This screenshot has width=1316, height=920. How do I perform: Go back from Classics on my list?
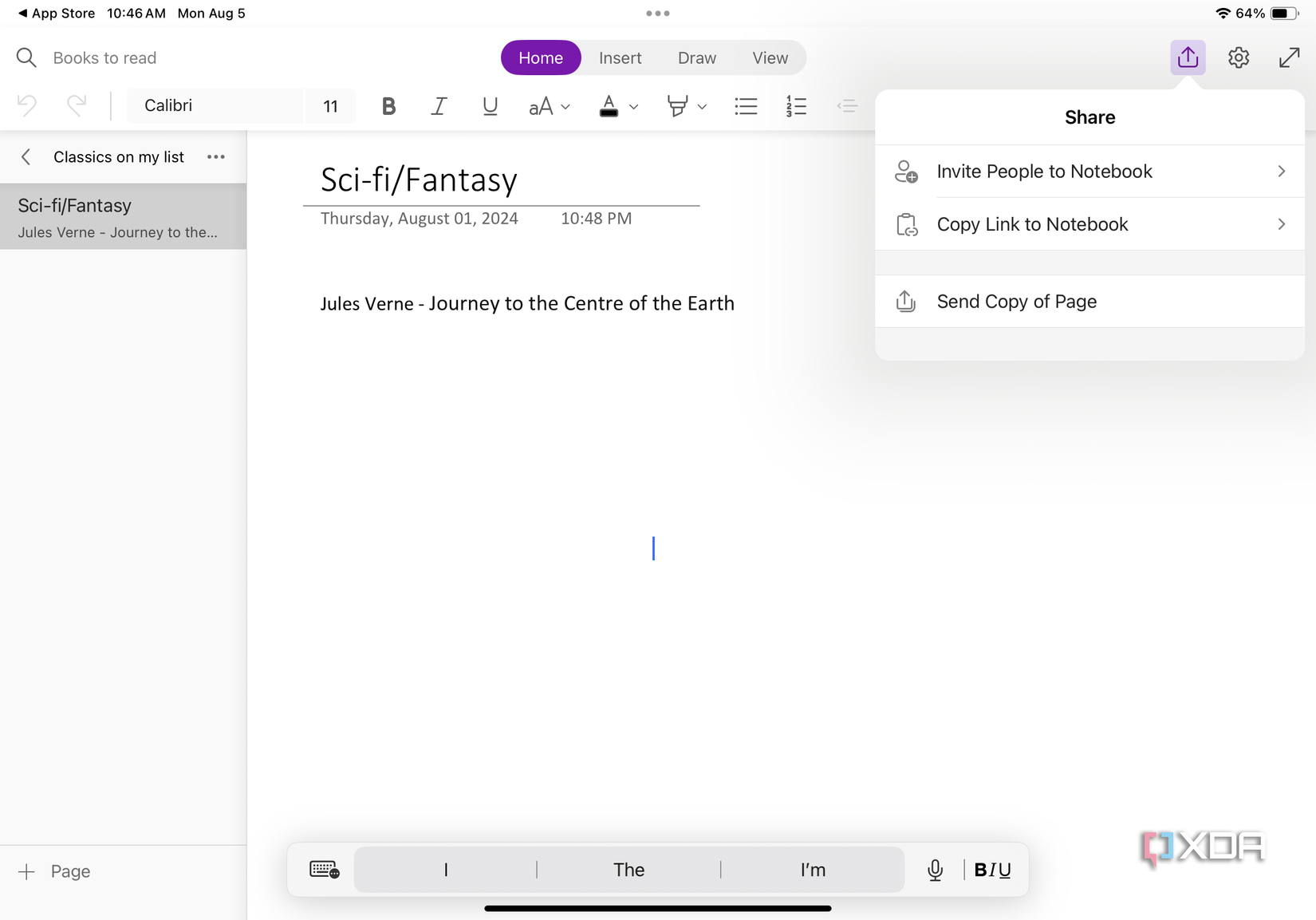click(26, 157)
